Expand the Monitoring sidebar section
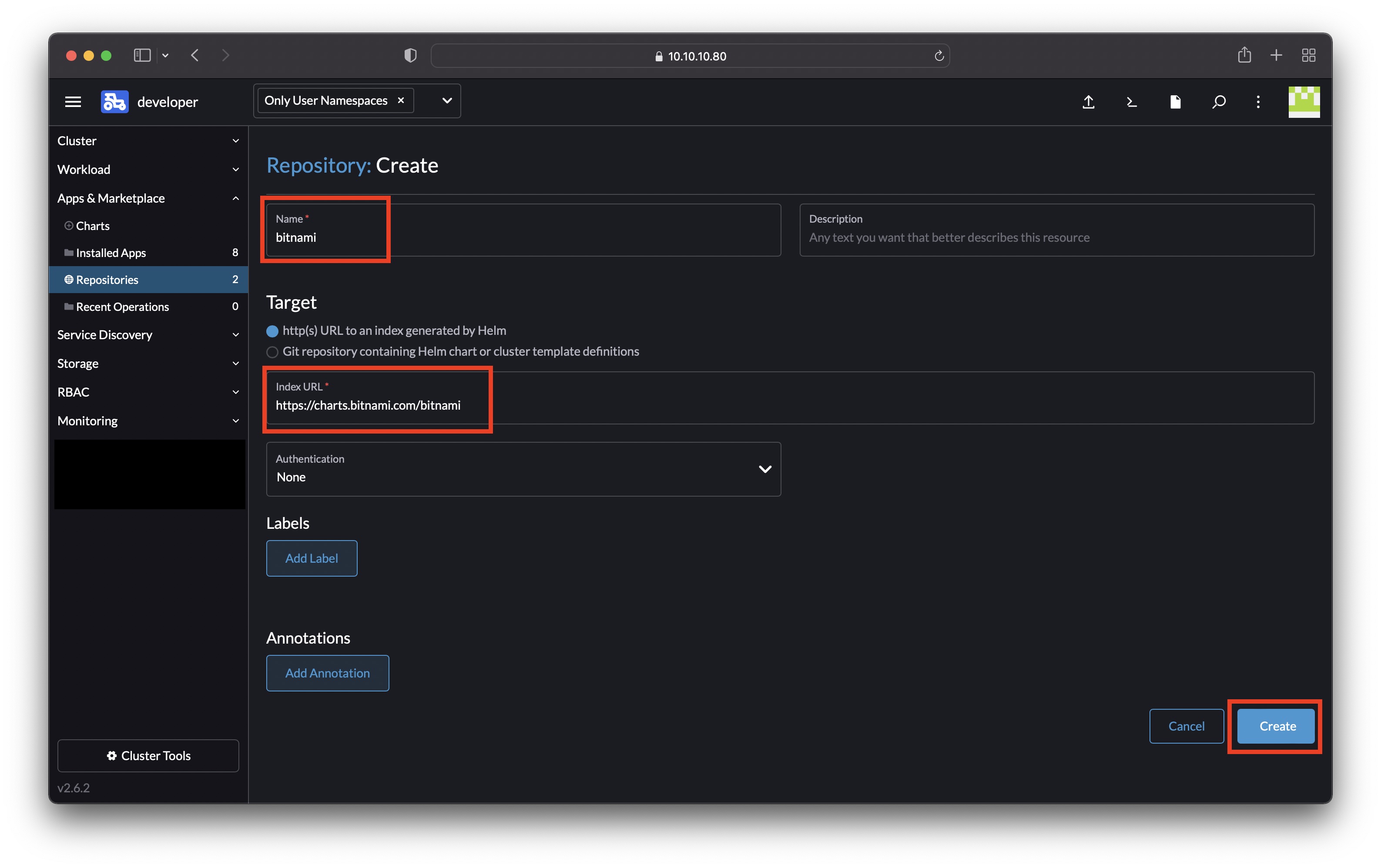This screenshot has height=868, width=1381. (148, 421)
